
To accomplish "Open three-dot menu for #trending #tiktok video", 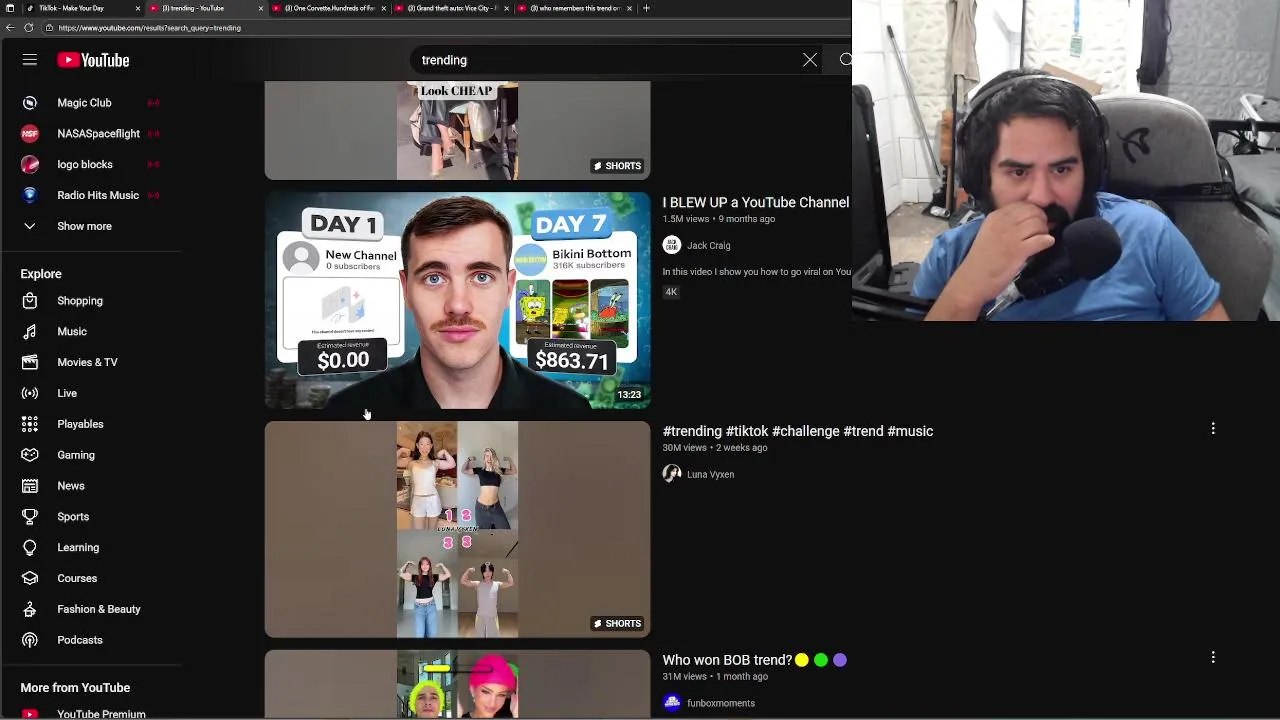I will pyautogui.click(x=1213, y=428).
